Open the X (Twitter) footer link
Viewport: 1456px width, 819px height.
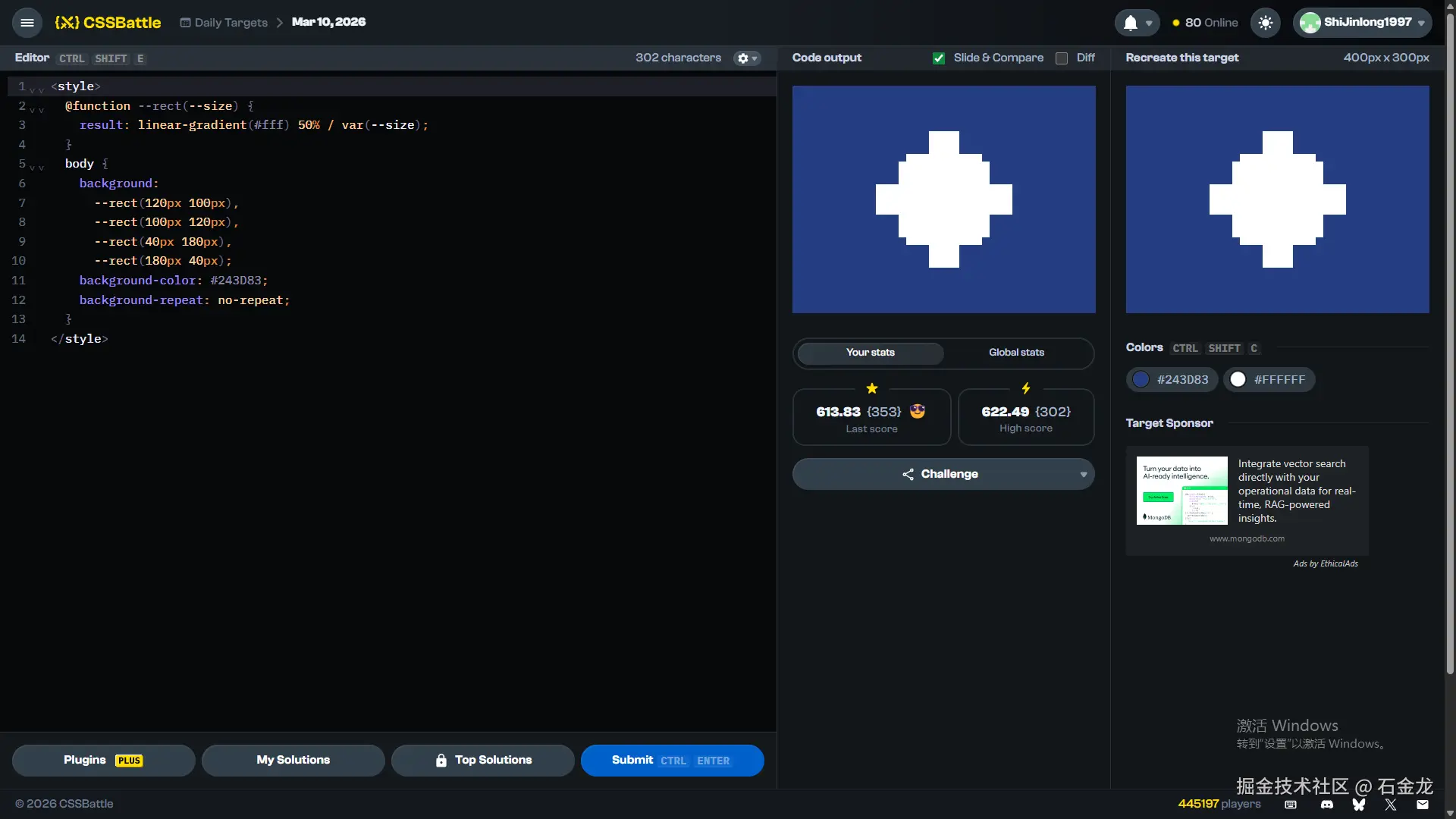[1390, 804]
